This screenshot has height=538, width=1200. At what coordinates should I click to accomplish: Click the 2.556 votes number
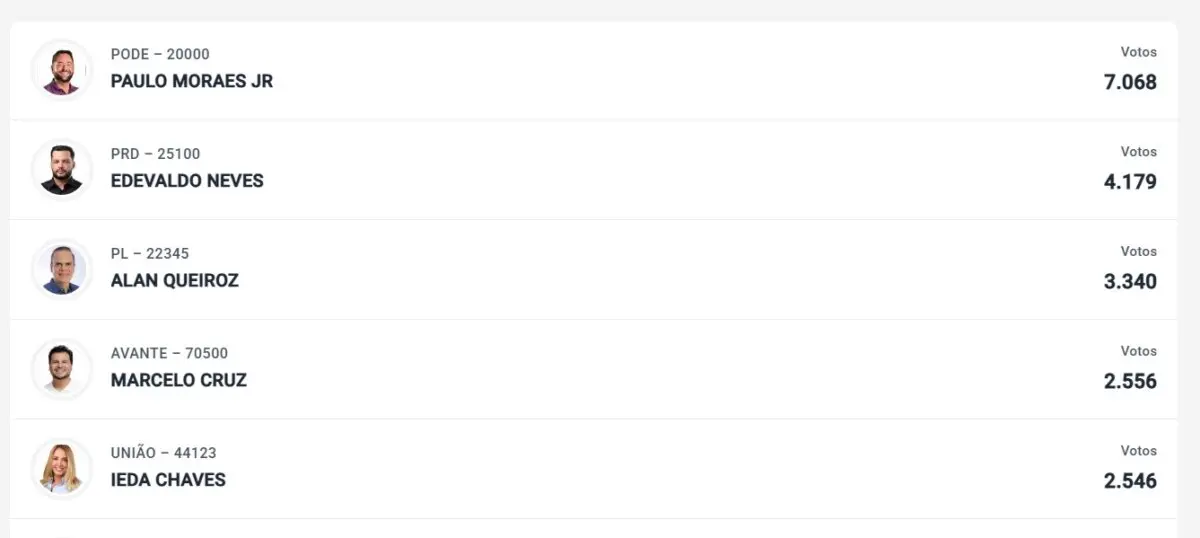pyautogui.click(x=1130, y=381)
